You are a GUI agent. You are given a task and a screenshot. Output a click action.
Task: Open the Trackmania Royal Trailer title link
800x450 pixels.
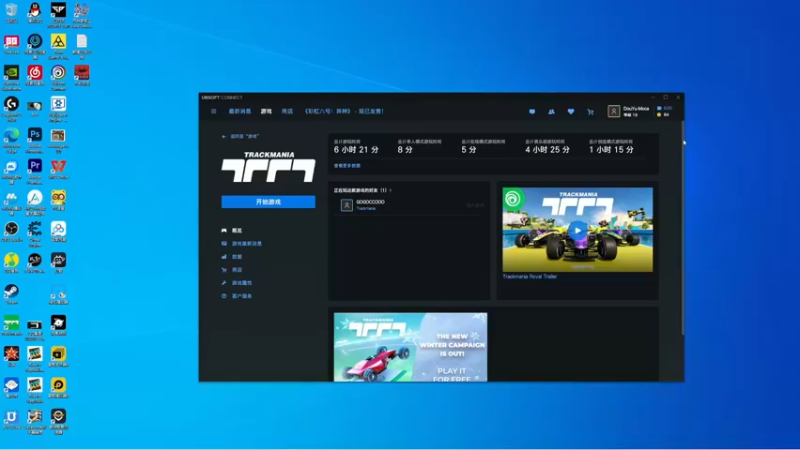(530, 277)
